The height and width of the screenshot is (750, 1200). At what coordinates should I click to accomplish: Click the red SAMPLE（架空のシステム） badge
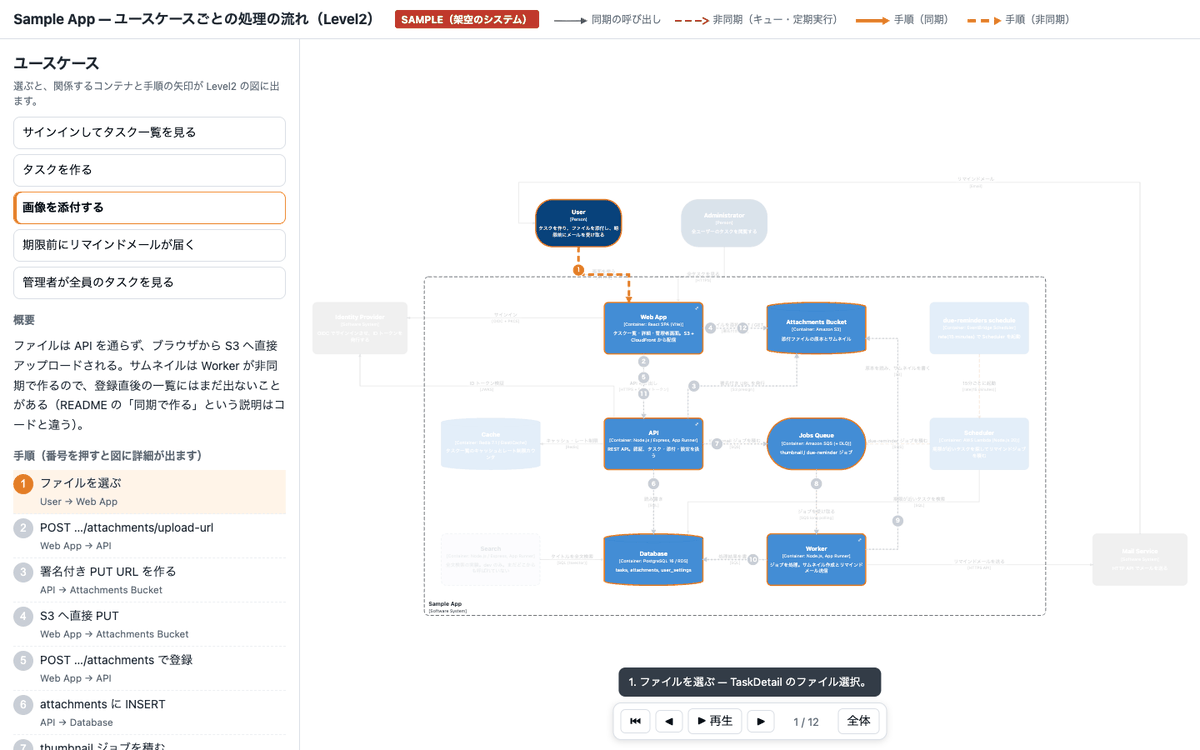click(467, 19)
